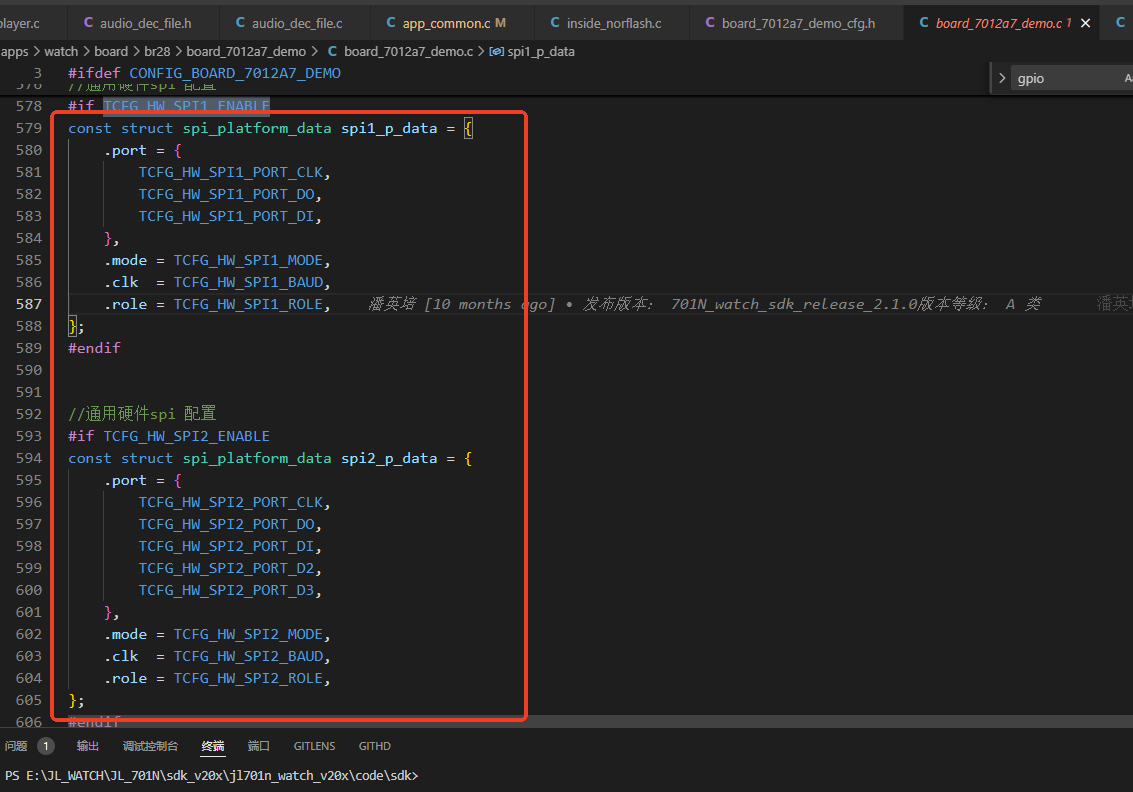This screenshot has width=1133, height=792.
Task: Select the 终端 terminal panel tab
Action: click(212, 746)
